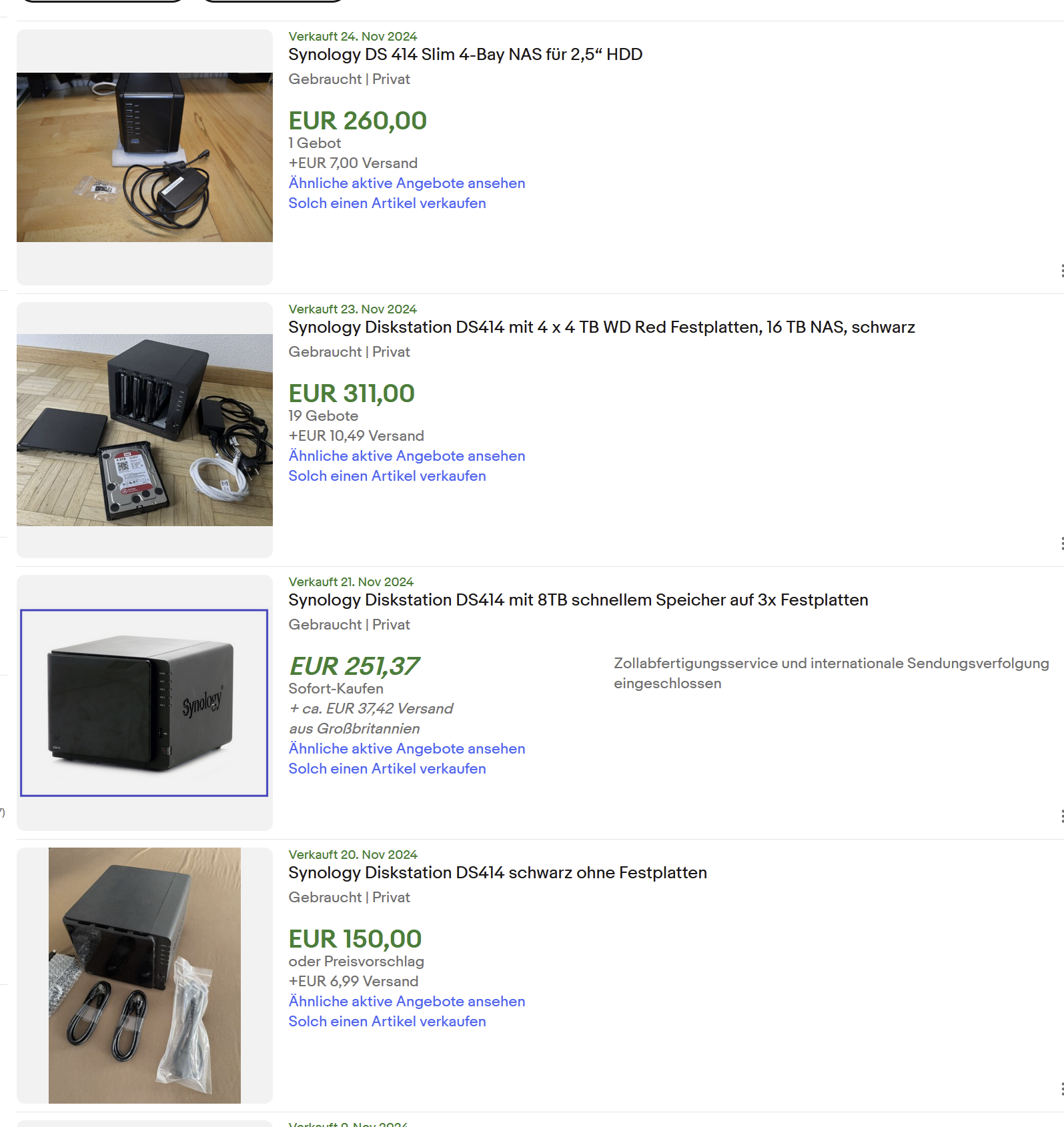Open three-dot menu for EUR 311,00 listing

tap(1061, 543)
